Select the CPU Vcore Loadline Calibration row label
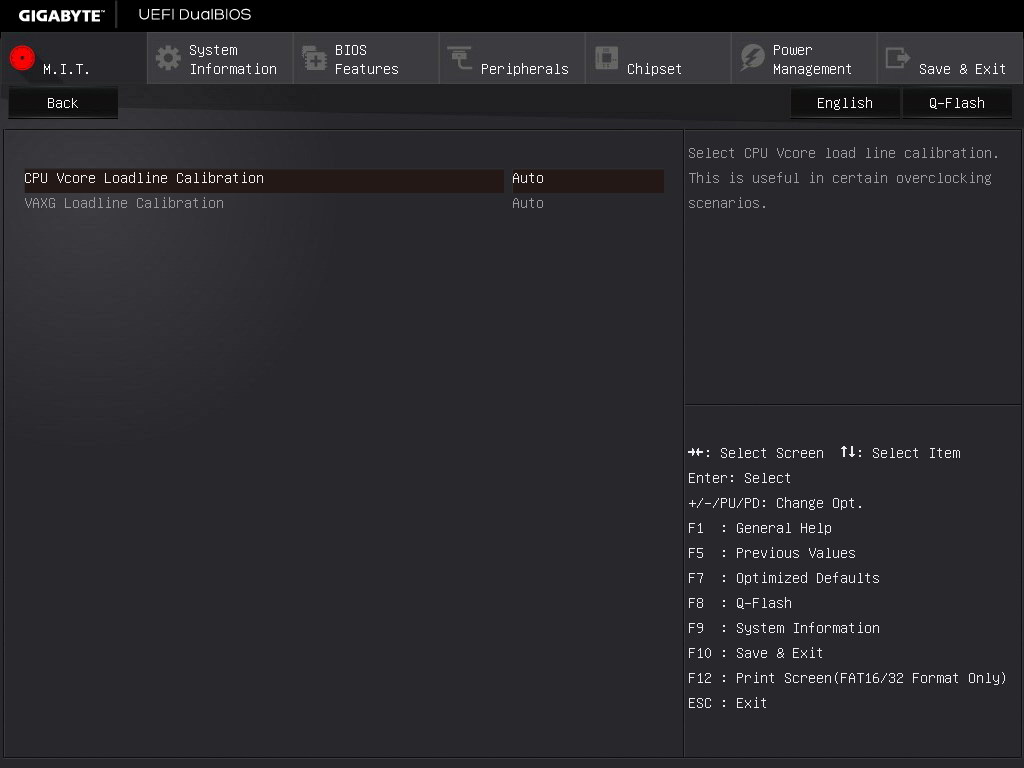1024x768 pixels. point(144,179)
